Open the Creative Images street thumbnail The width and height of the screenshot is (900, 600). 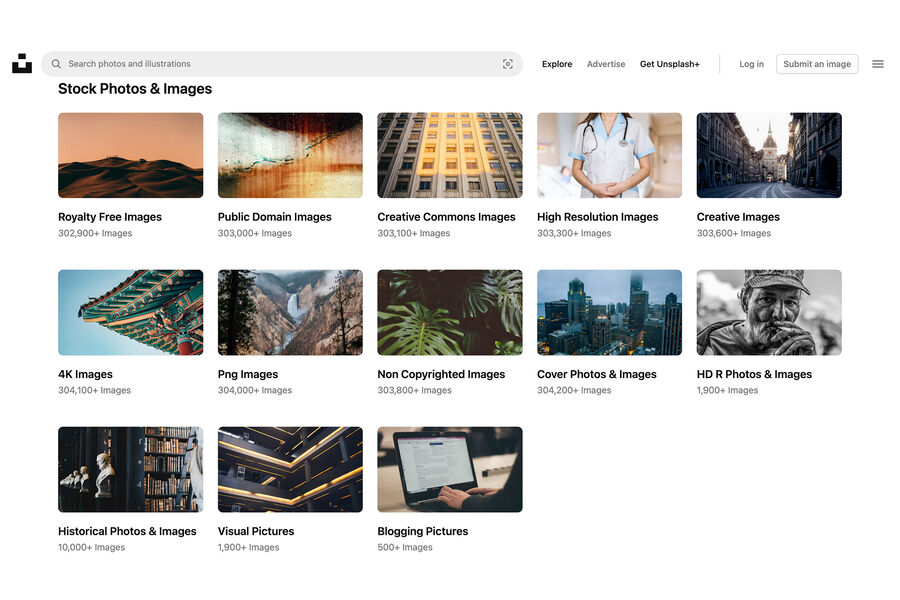click(x=769, y=155)
